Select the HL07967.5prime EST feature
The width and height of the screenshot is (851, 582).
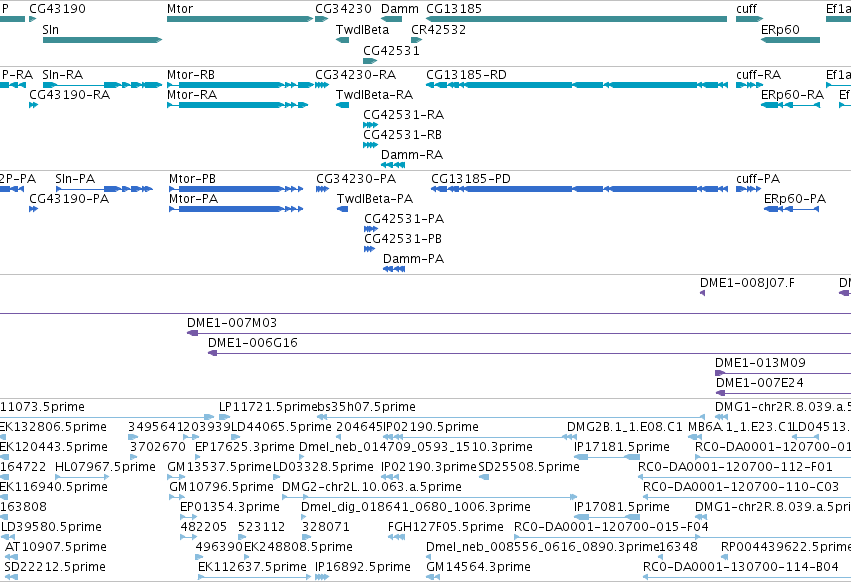(82, 477)
